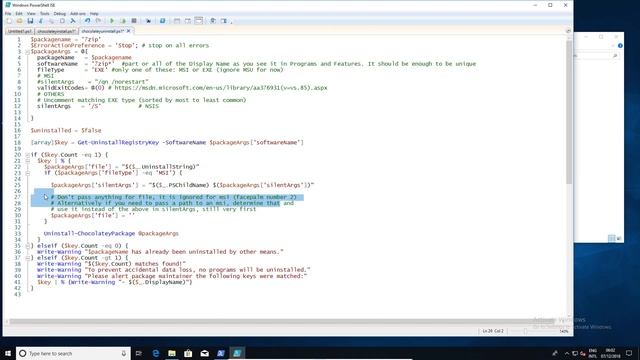
Task: Click the search icon in background window
Action: tap(615, 56)
